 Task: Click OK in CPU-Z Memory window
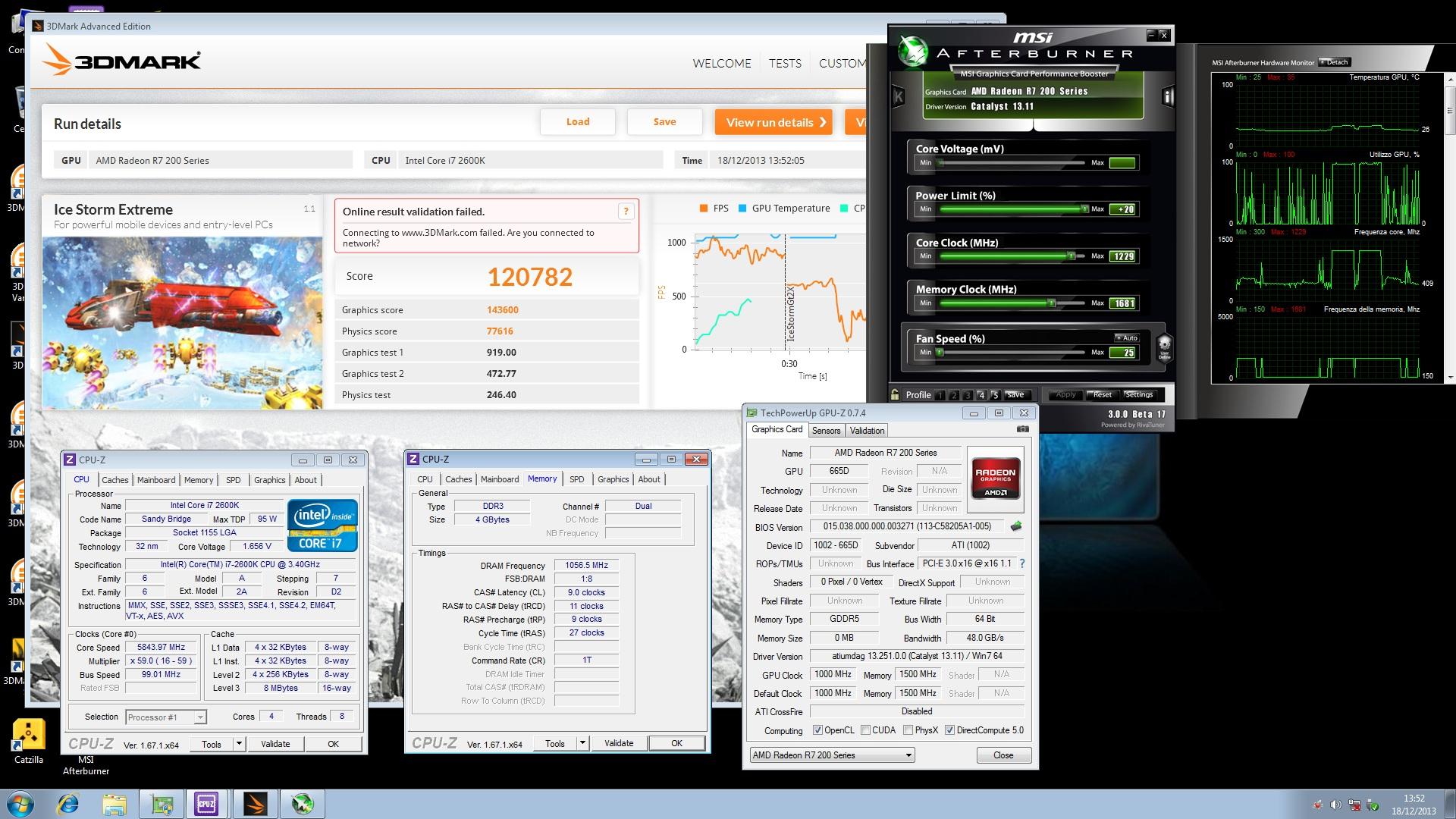point(676,744)
